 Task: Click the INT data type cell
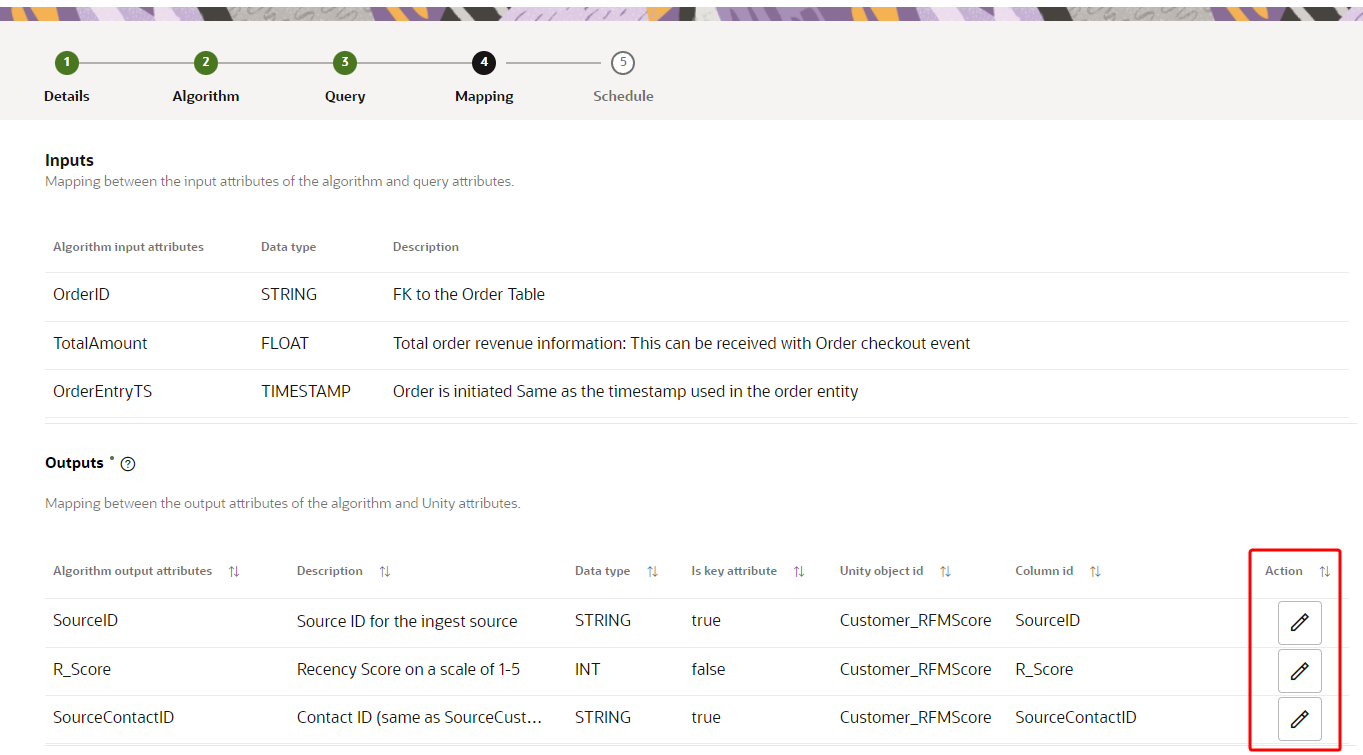588,669
